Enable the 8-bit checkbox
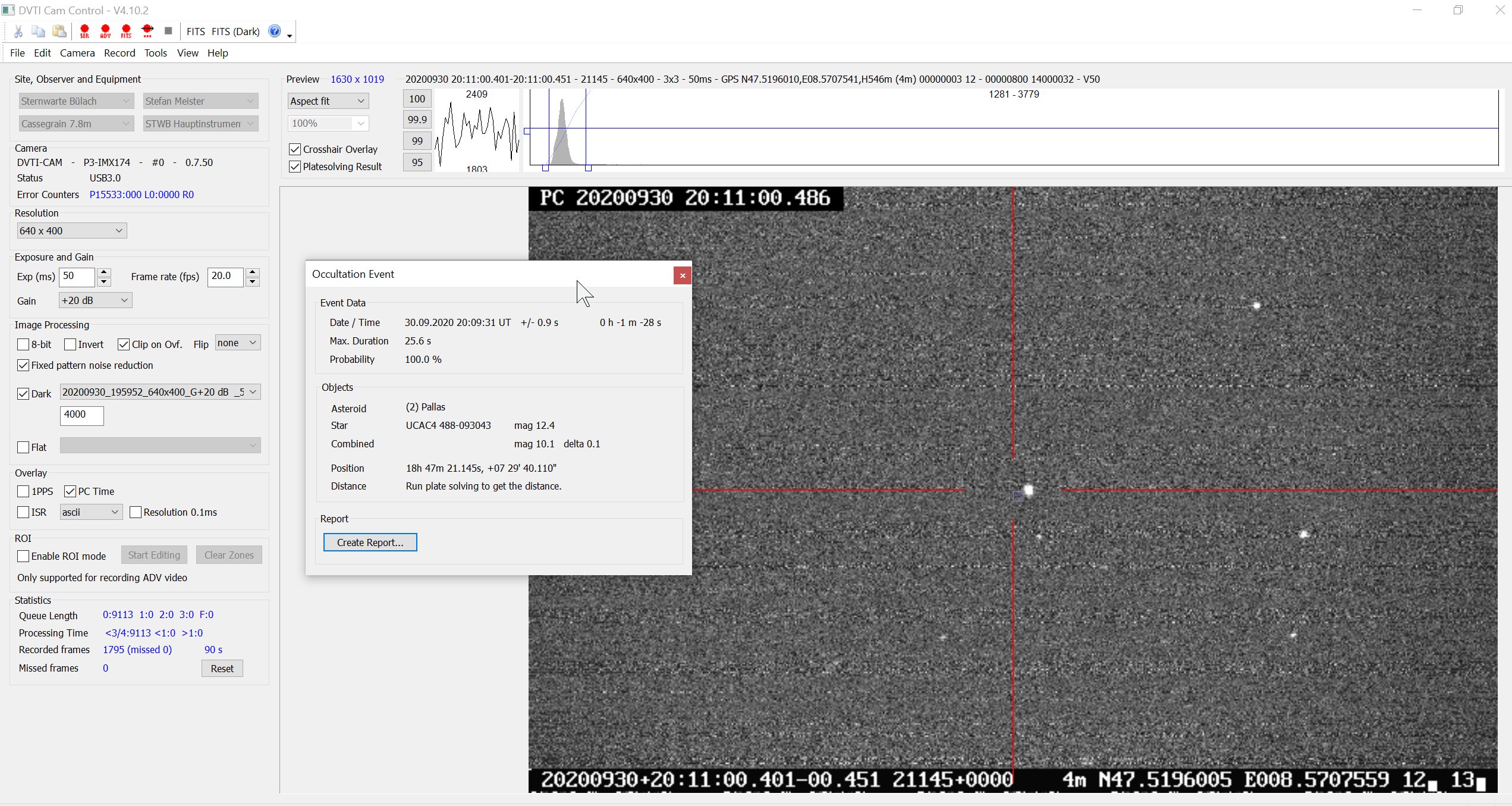Viewport: 1512px width, 806px height. tap(23, 344)
